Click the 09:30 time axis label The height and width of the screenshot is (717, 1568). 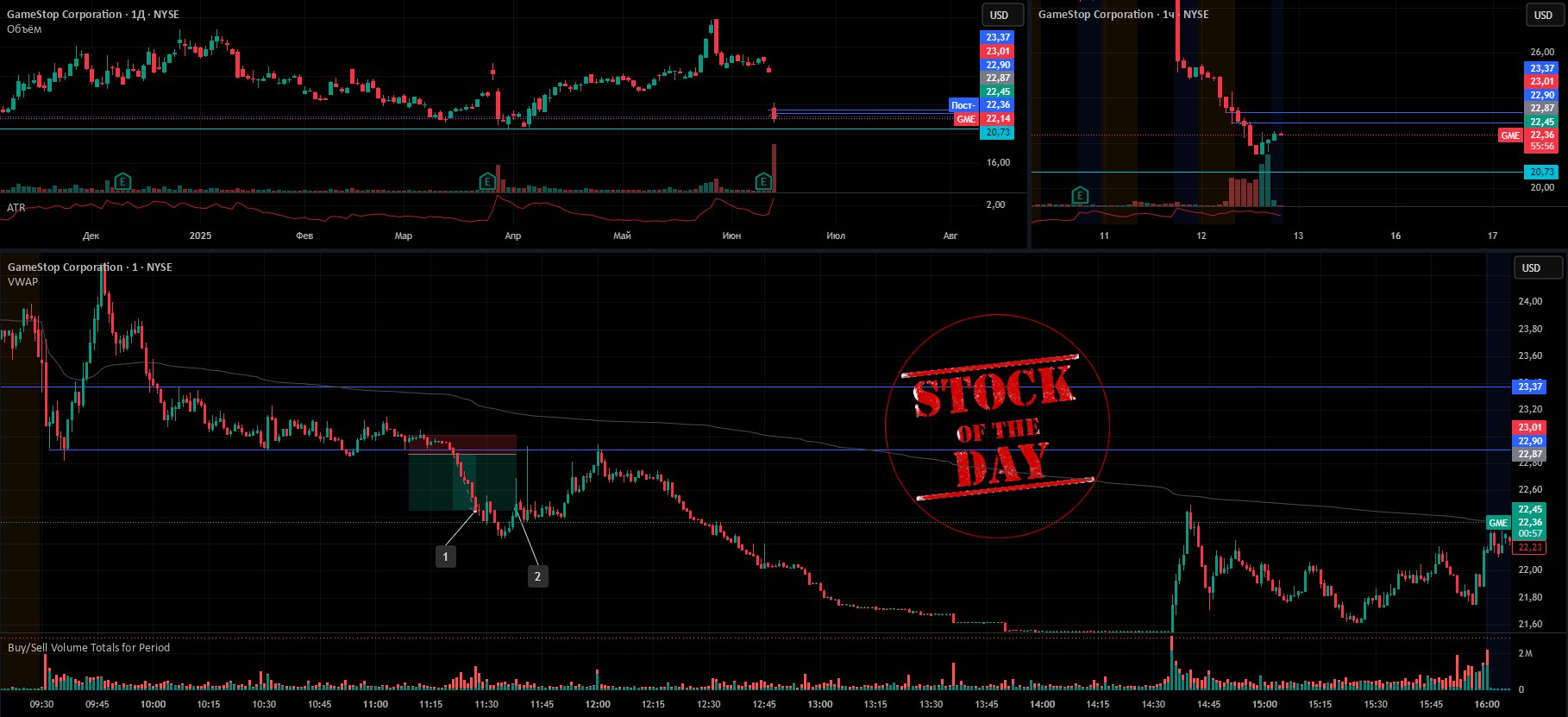click(x=41, y=704)
